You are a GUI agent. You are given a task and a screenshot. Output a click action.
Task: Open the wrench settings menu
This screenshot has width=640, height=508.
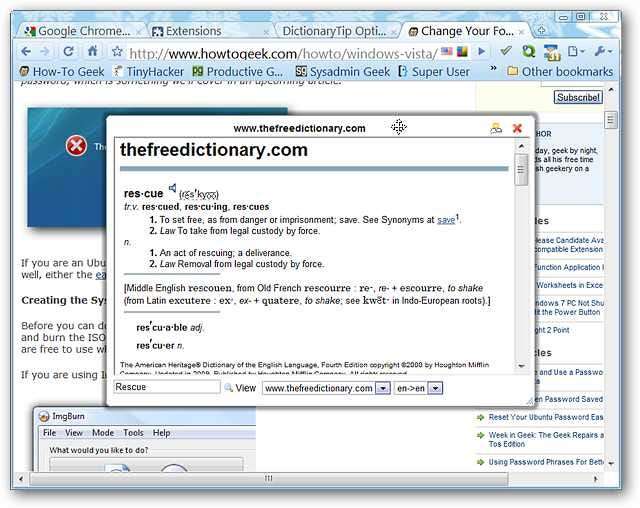pyautogui.click(x=602, y=51)
